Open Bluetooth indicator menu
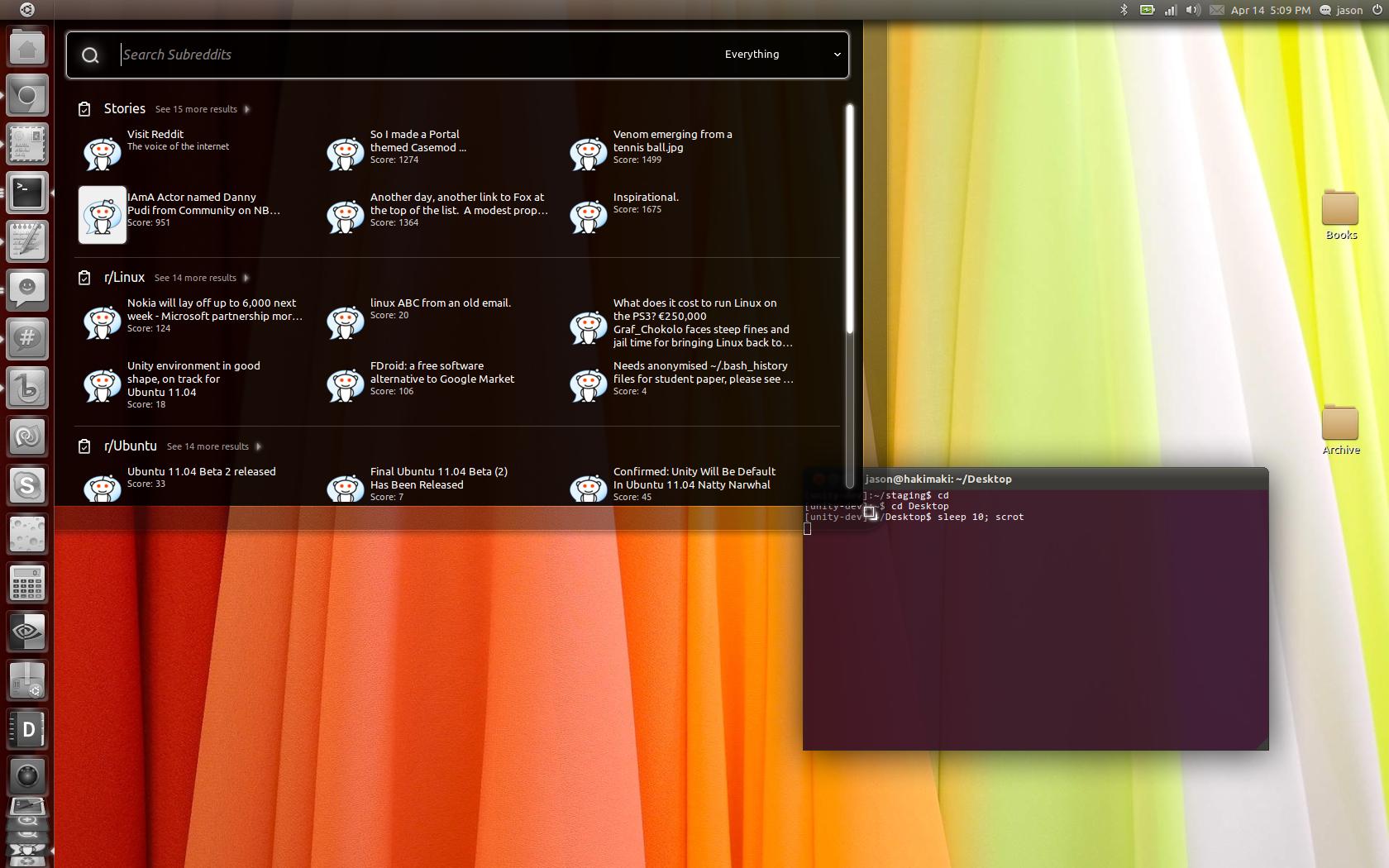 [1124, 10]
